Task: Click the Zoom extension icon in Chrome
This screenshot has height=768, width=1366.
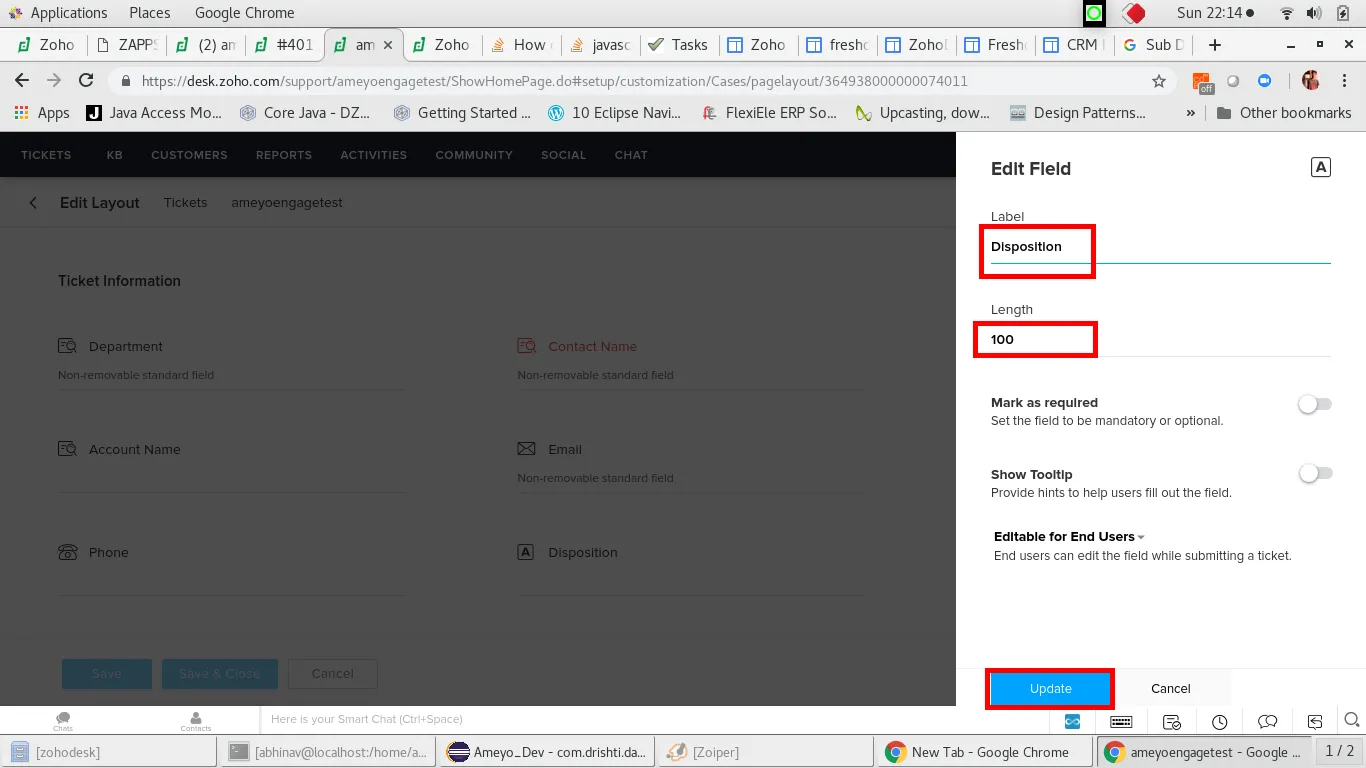Action: 1264,81
